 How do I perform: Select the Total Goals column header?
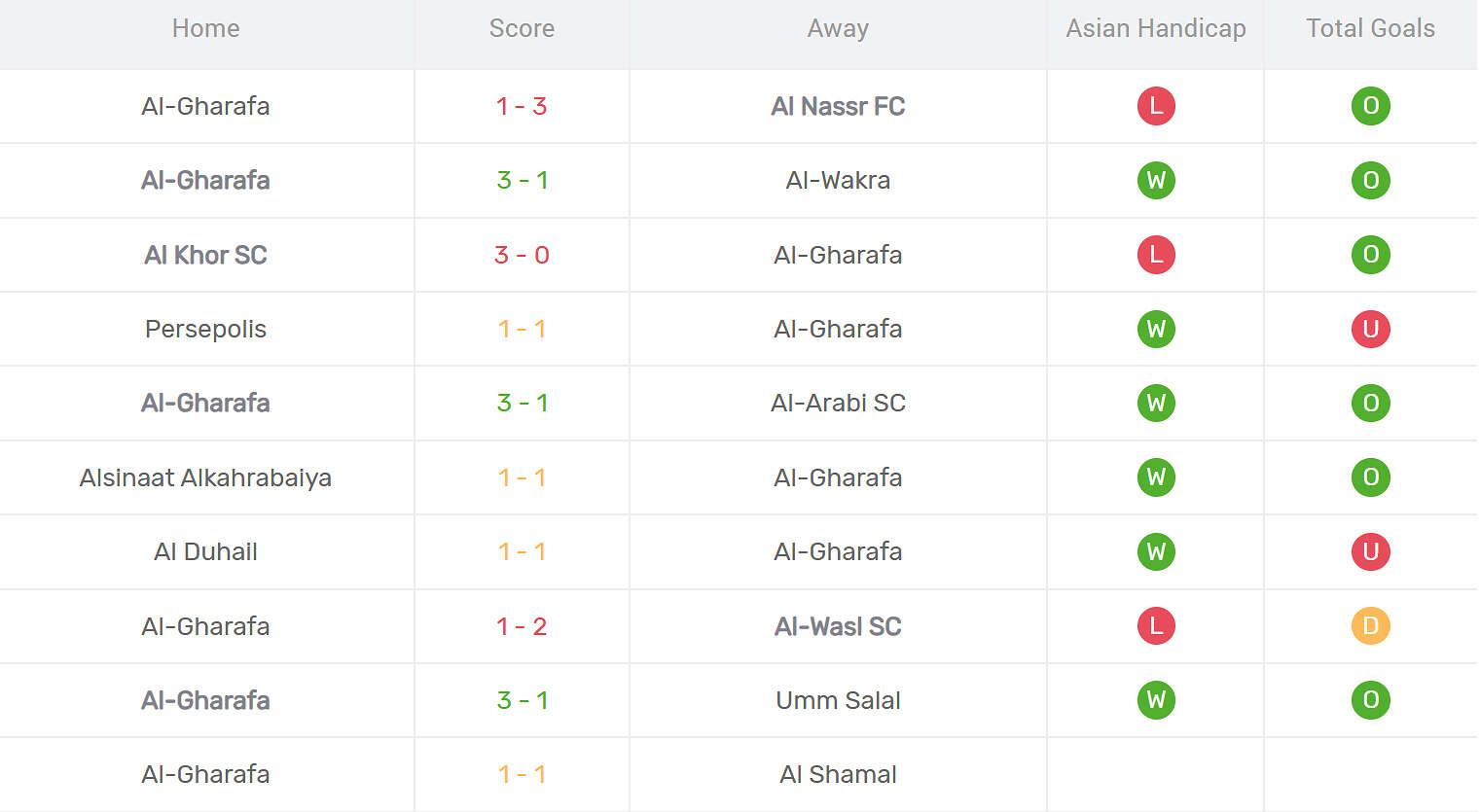click(1370, 28)
